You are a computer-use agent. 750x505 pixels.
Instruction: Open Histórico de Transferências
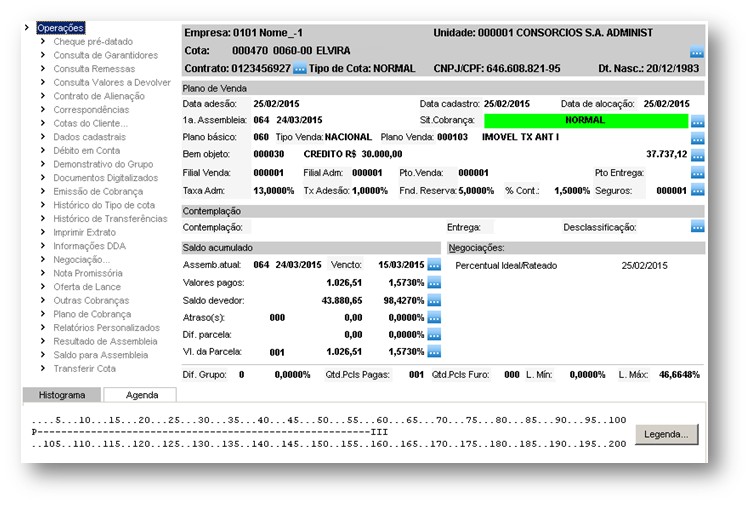click(110, 219)
